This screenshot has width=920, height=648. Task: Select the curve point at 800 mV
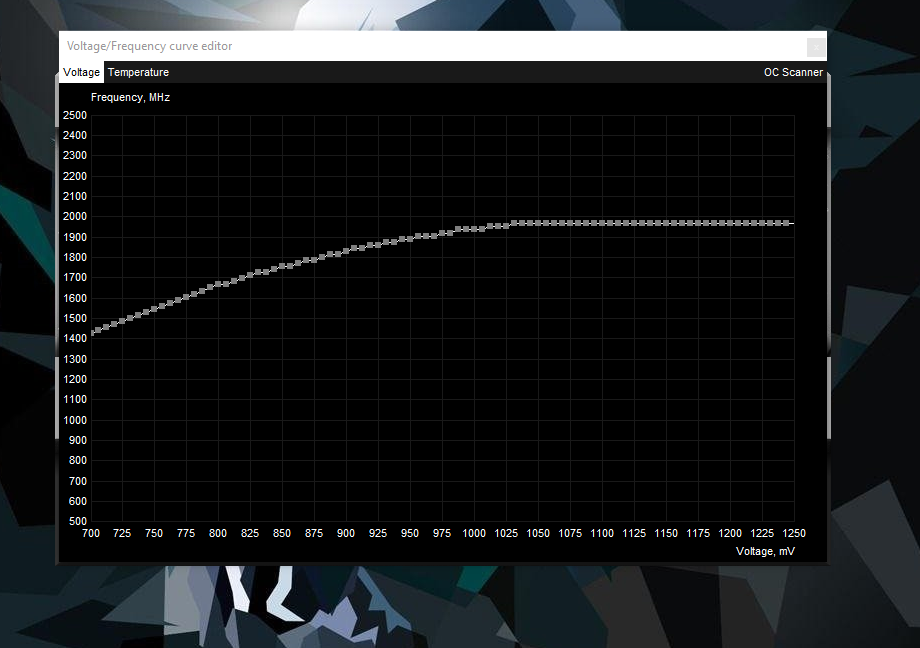point(218,284)
